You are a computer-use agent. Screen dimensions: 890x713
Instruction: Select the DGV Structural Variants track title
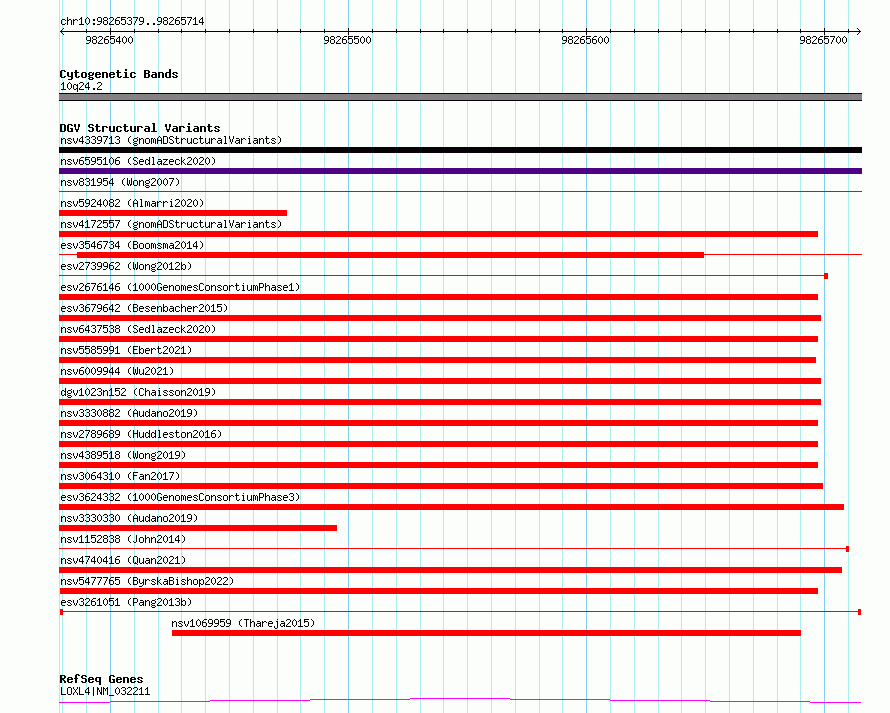point(140,128)
